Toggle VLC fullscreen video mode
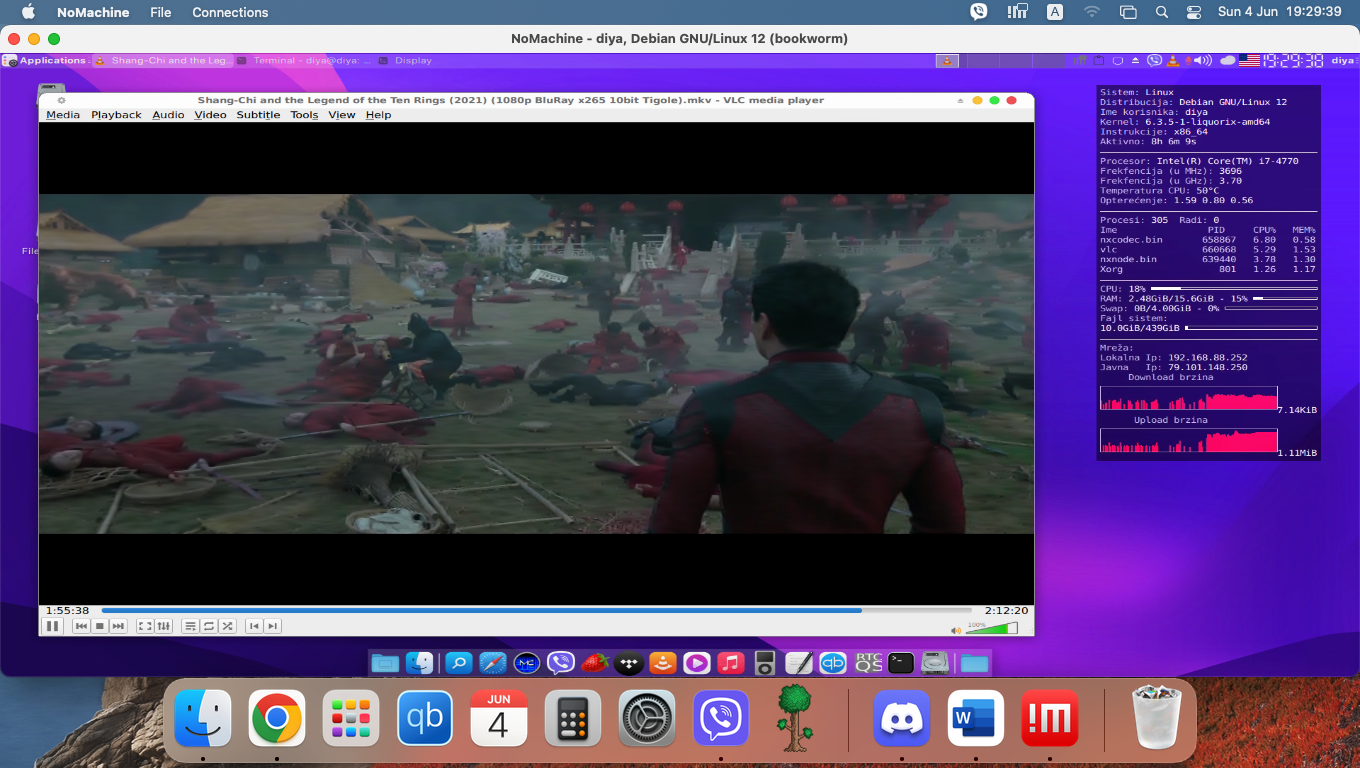This screenshot has width=1360, height=768. coord(145,626)
